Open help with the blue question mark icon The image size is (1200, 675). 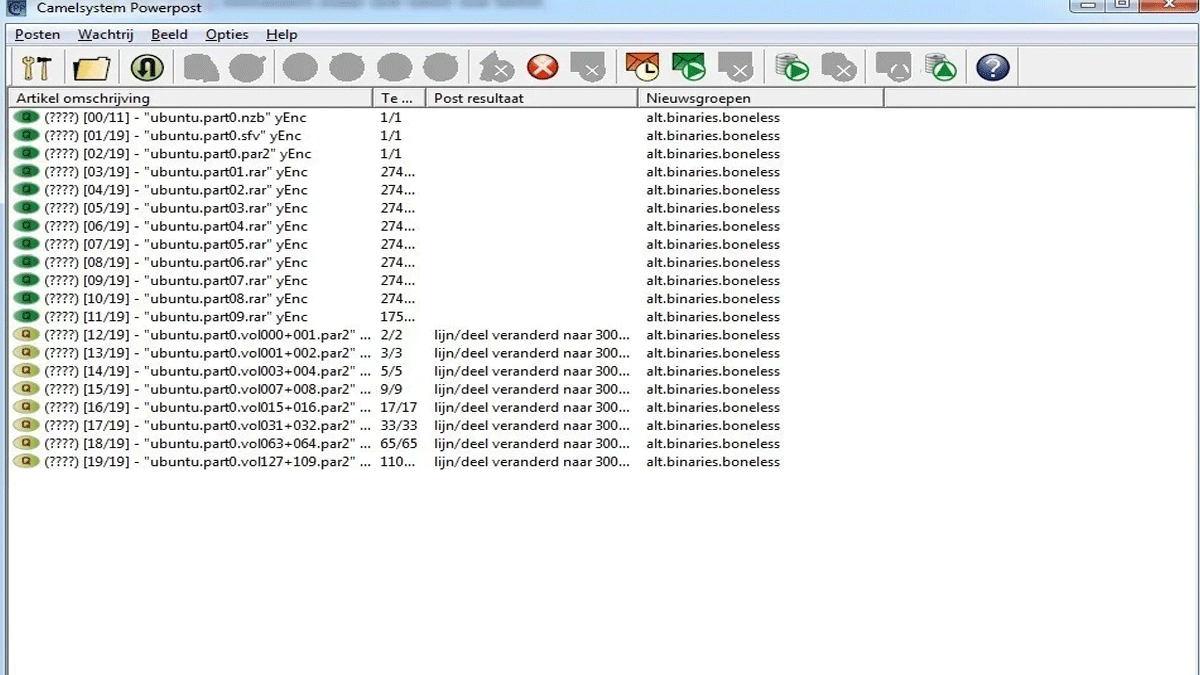992,68
